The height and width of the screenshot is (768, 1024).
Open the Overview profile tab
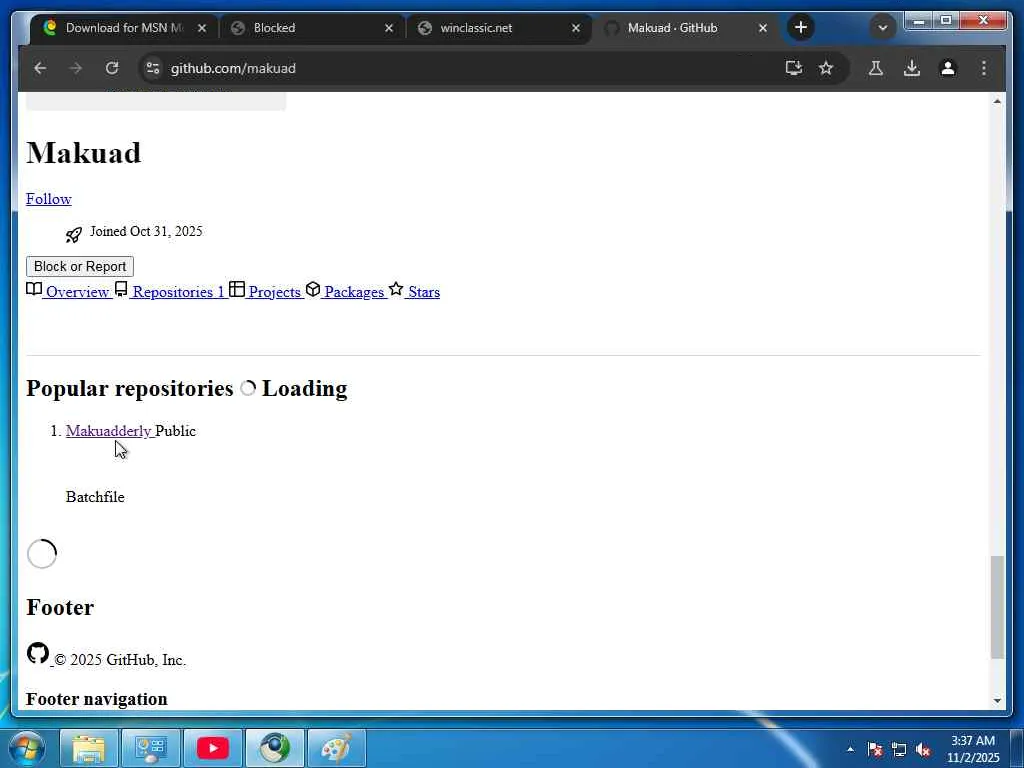(77, 292)
